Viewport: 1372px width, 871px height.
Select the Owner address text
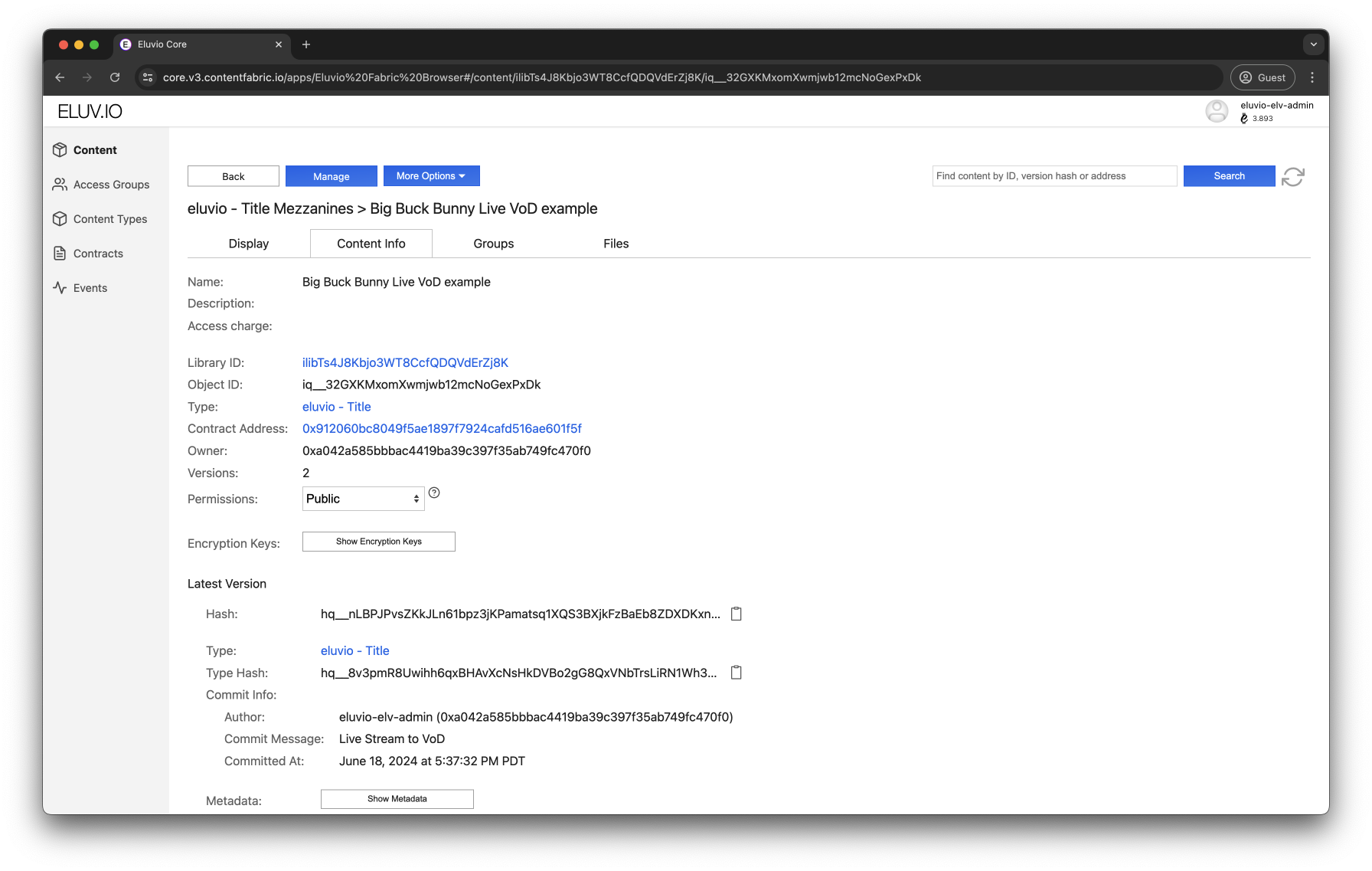(446, 450)
